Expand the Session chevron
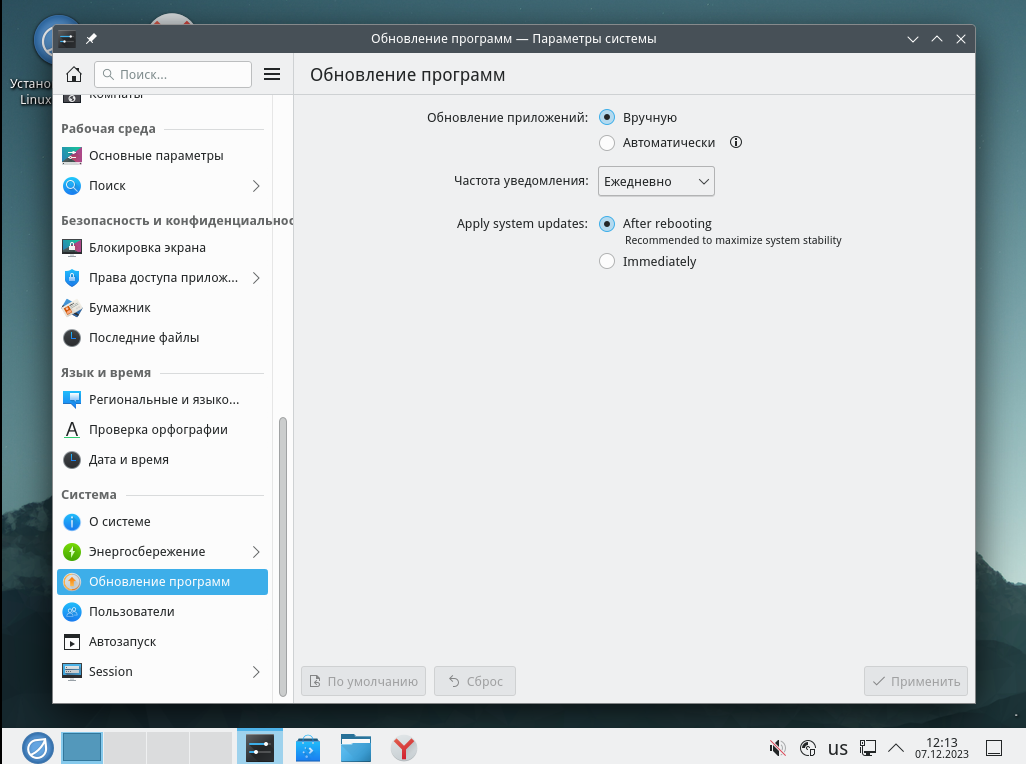Screen dimensions: 1026x764 point(256,672)
